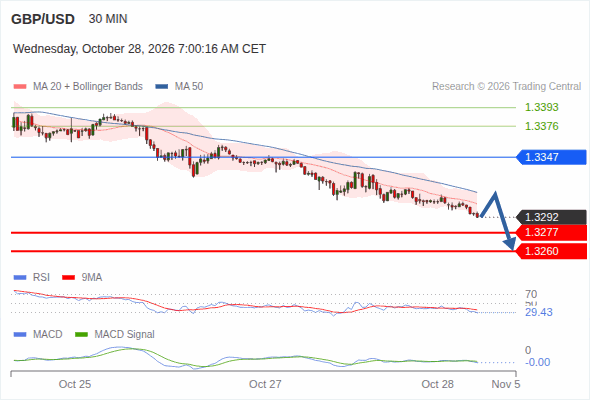Screen dimensions: 590x400
Task: Click the RSI blue legend swatch
Action: point(20,278)
